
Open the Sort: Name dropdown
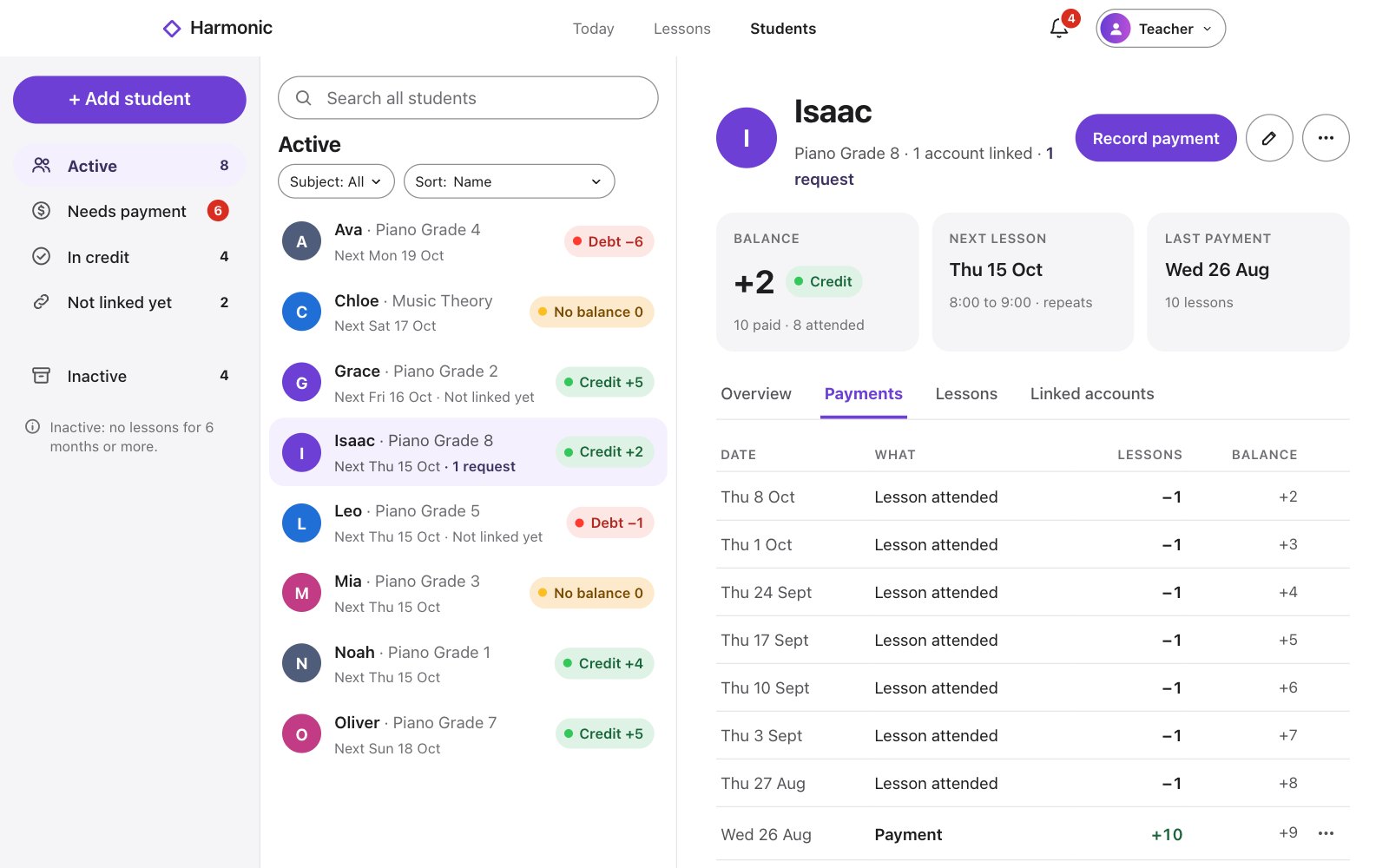coord(509,181)
